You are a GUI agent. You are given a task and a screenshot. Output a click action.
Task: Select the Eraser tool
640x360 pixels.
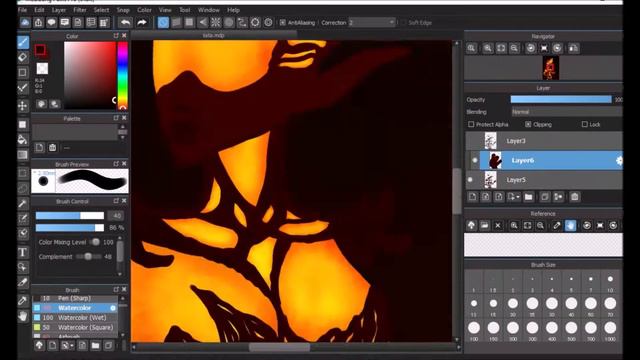pyautogui.click(x=23, y=57)
